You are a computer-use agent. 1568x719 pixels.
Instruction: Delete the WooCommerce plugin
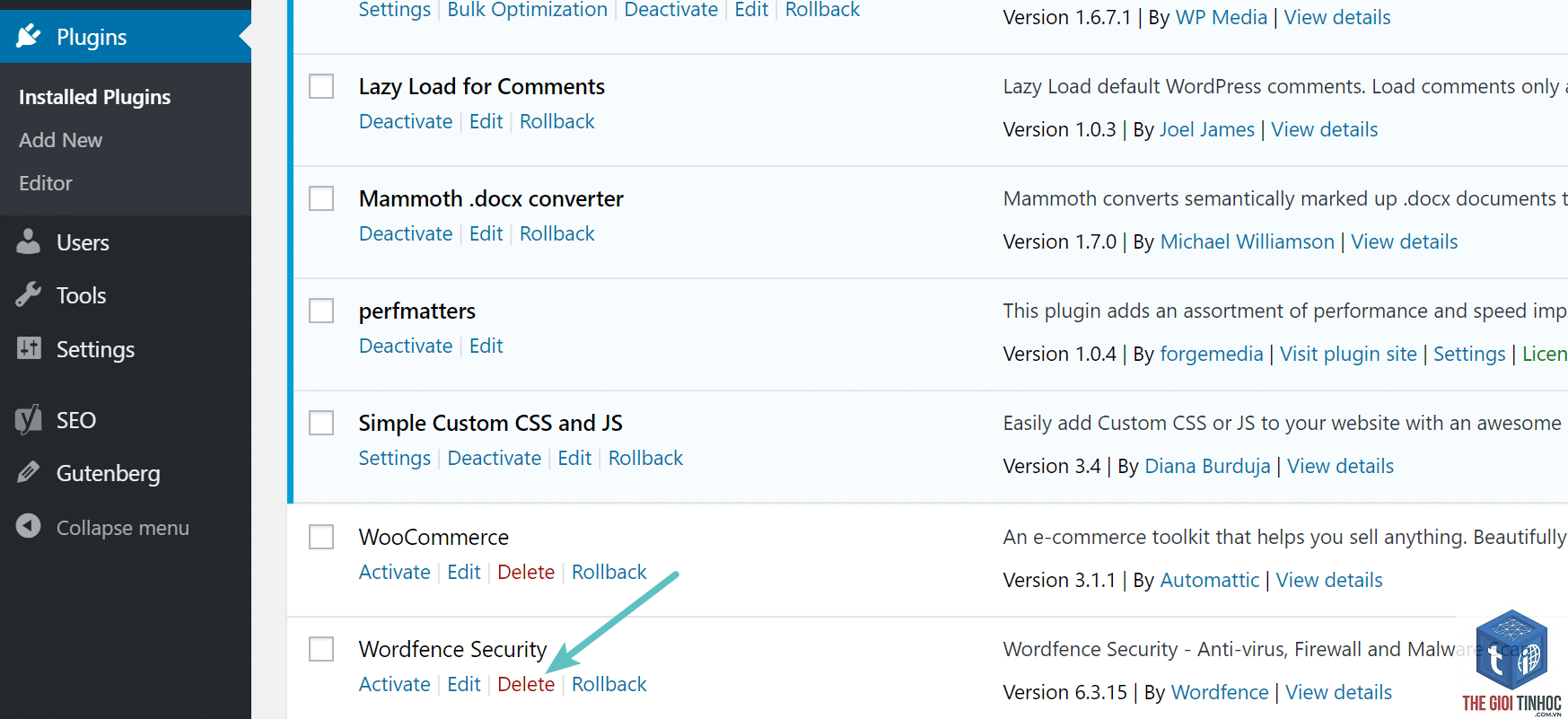coord(526,572)
